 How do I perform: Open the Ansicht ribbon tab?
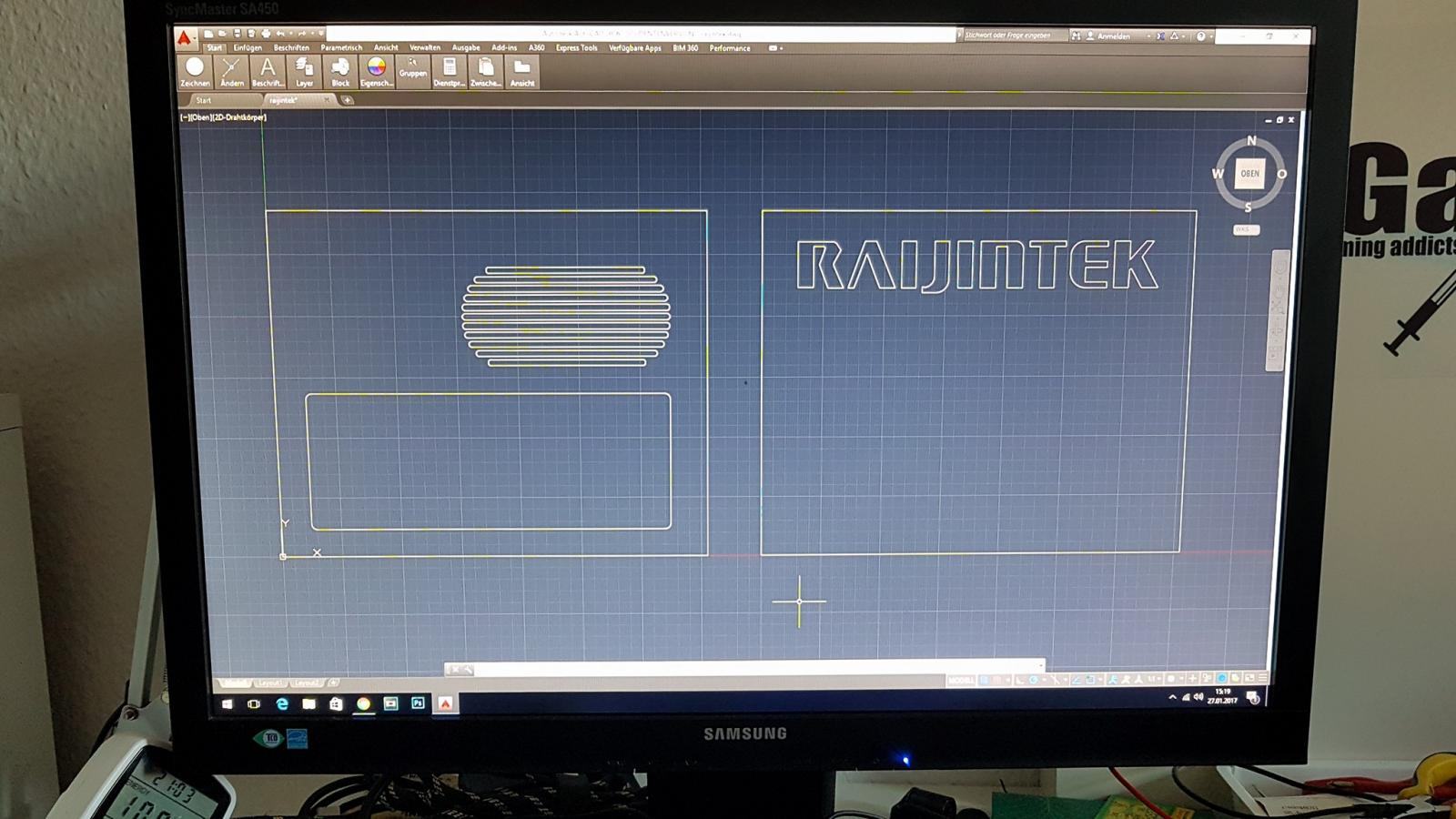[386, 48]
